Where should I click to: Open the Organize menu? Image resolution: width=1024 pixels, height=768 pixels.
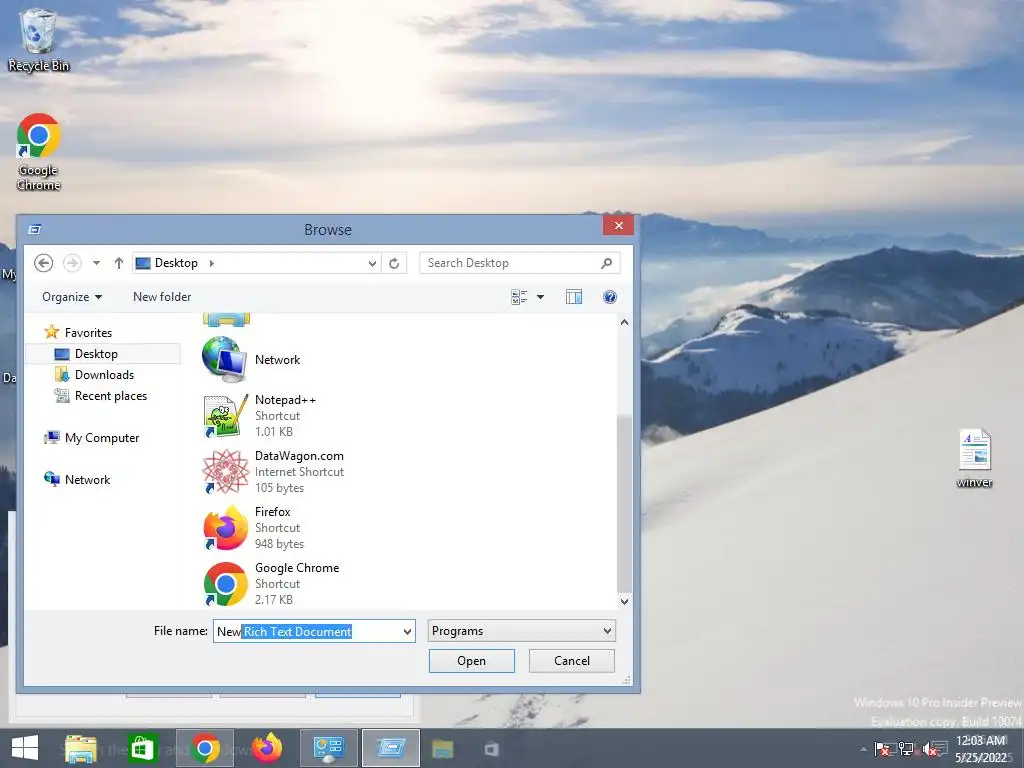click(x=72, y=297)
